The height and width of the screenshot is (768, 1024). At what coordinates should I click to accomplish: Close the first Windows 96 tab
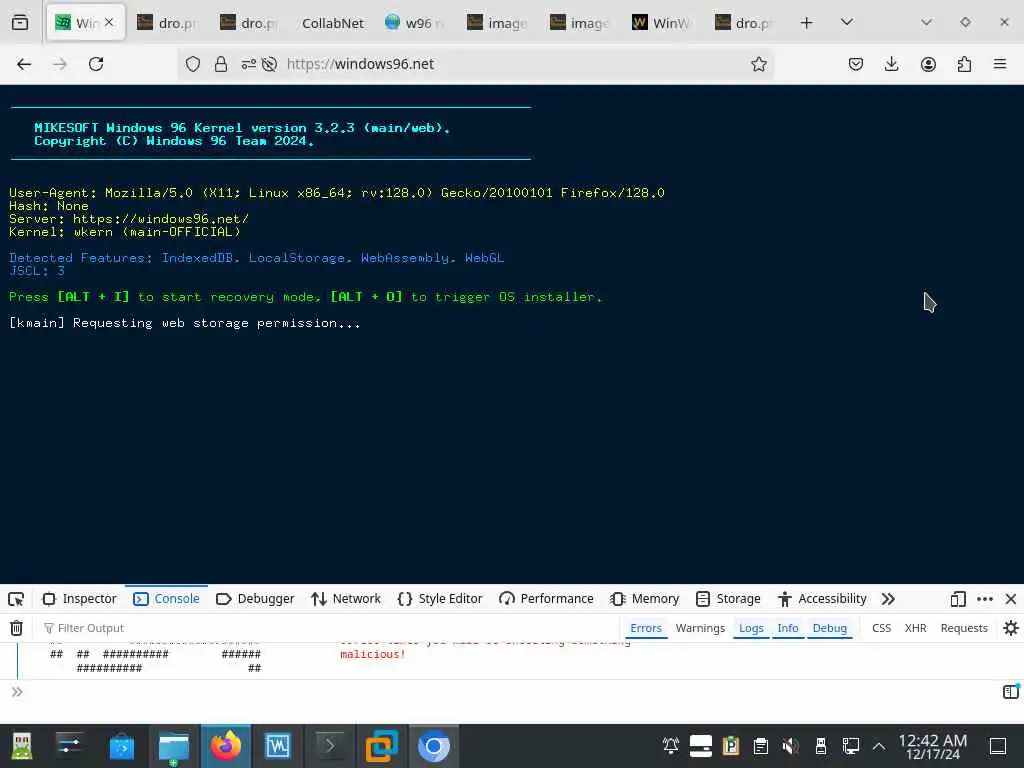[109, 22]
